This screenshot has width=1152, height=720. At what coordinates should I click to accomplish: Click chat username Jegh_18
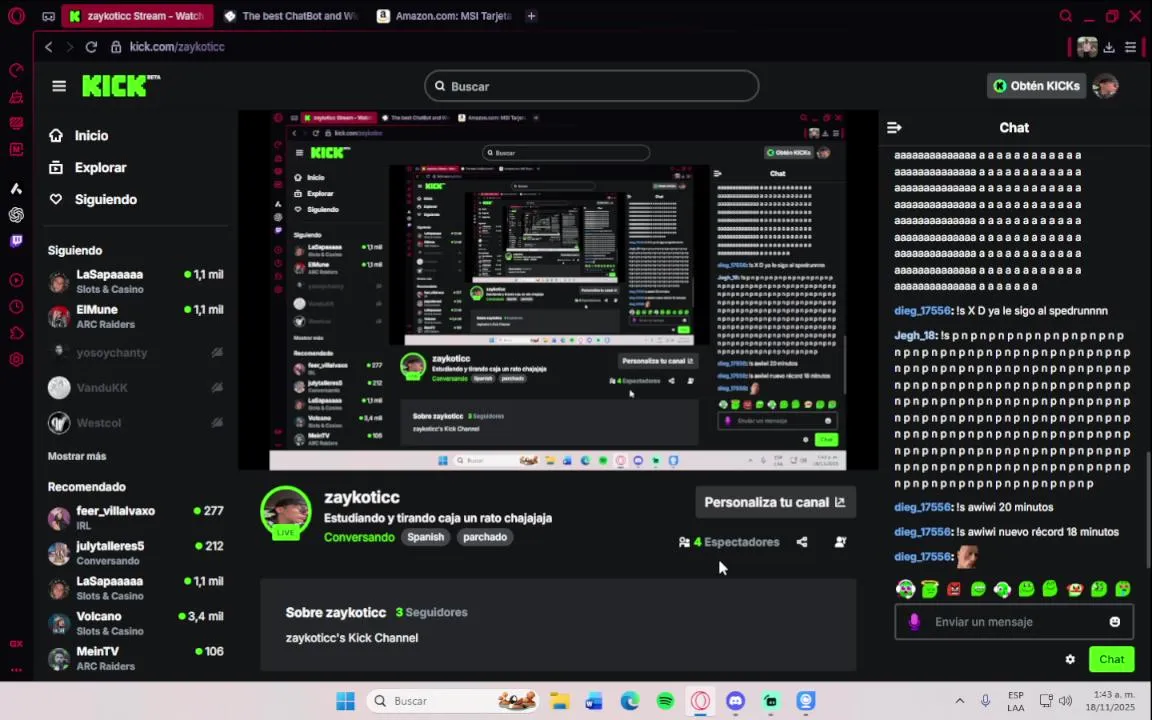tap(915, 336)
